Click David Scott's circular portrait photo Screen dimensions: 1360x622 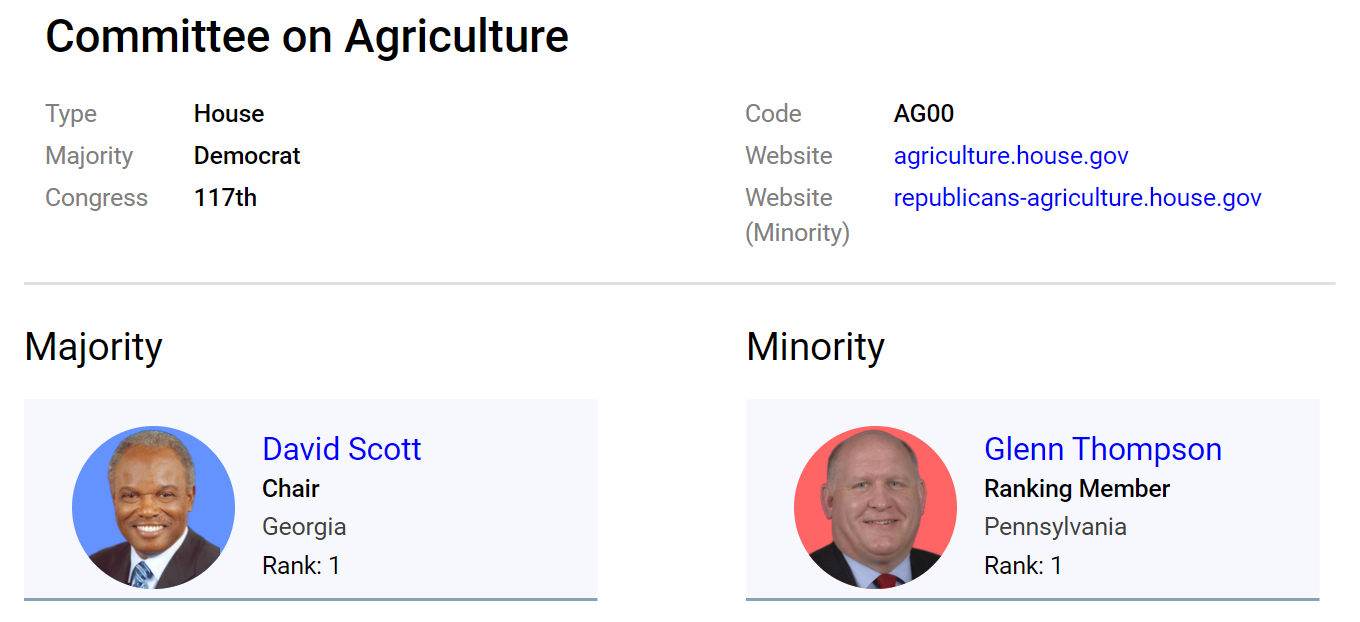153,507
